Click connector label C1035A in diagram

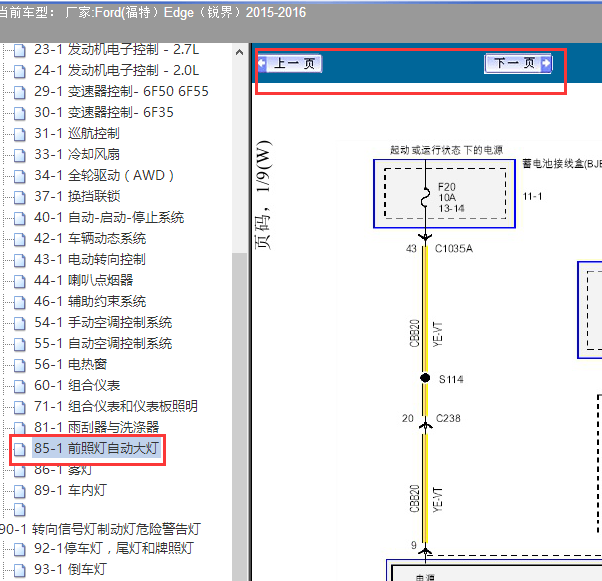coord(454,249)
